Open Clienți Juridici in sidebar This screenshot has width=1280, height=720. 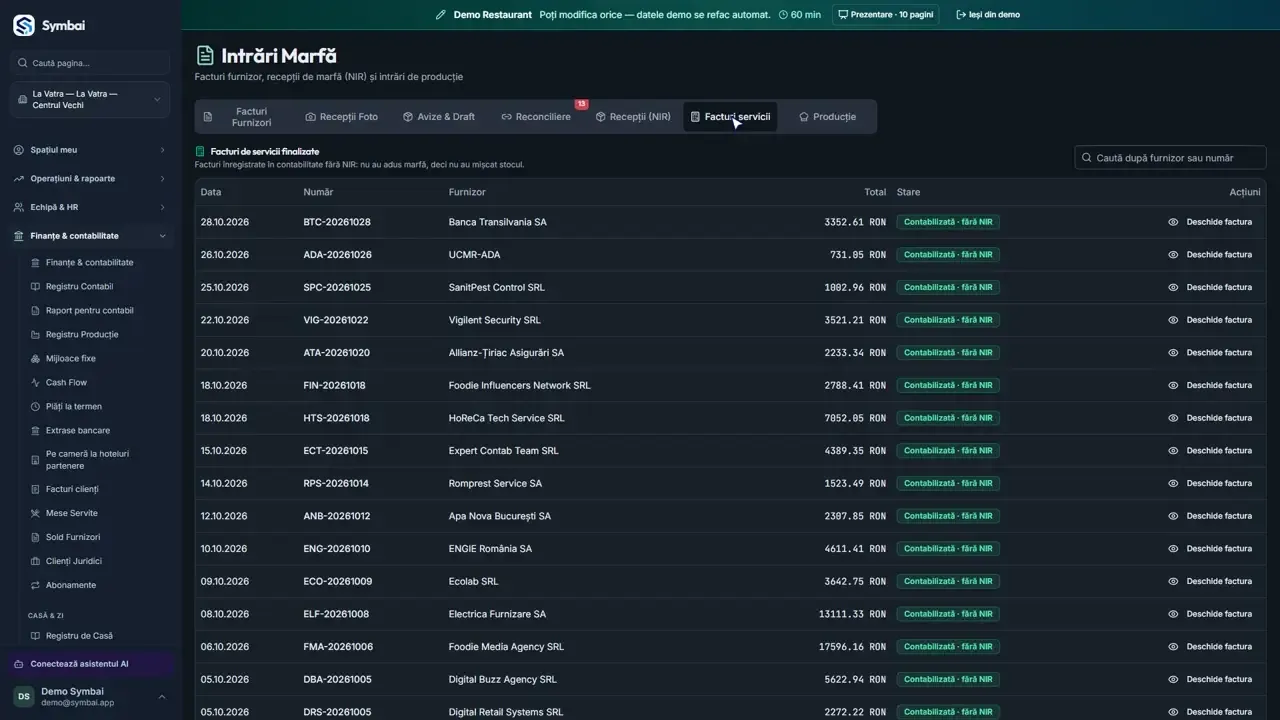click(74, 562)
